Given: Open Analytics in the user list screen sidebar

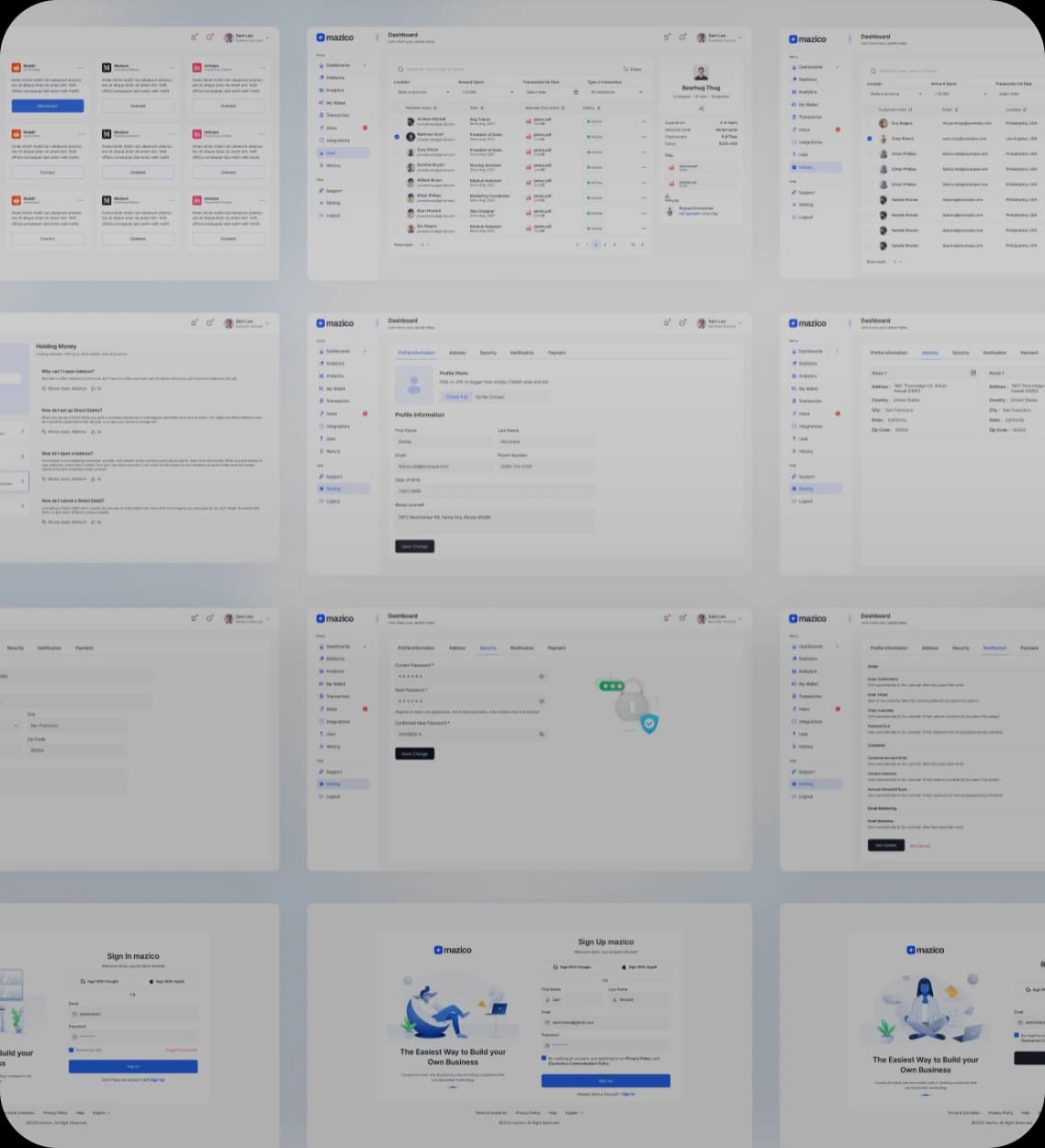Looking at the screenshot, I should (x=332, y=90).
